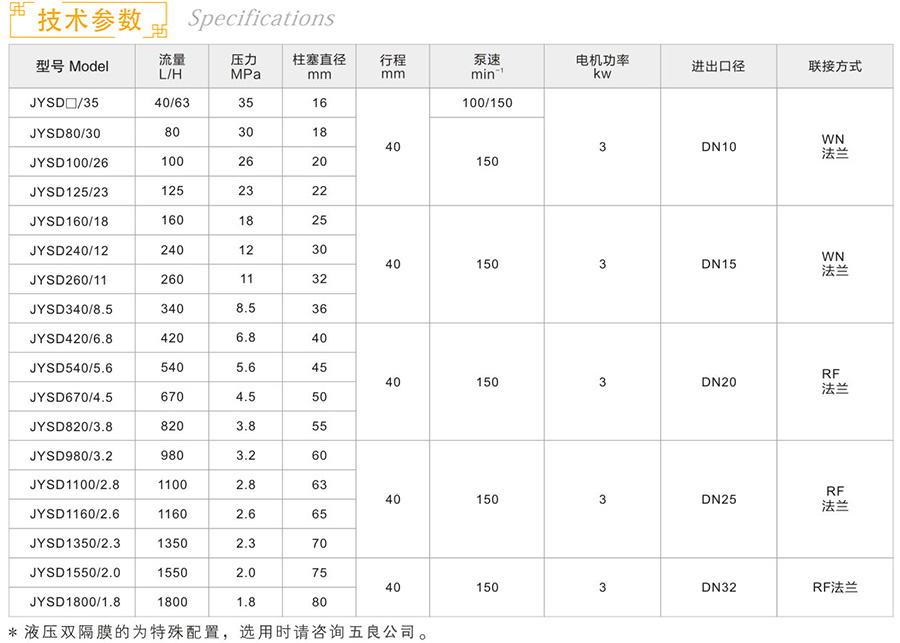Click the JYSD1100/2.8 model cell
Screen dimensions: 900x643
click(x=74, y=485)
